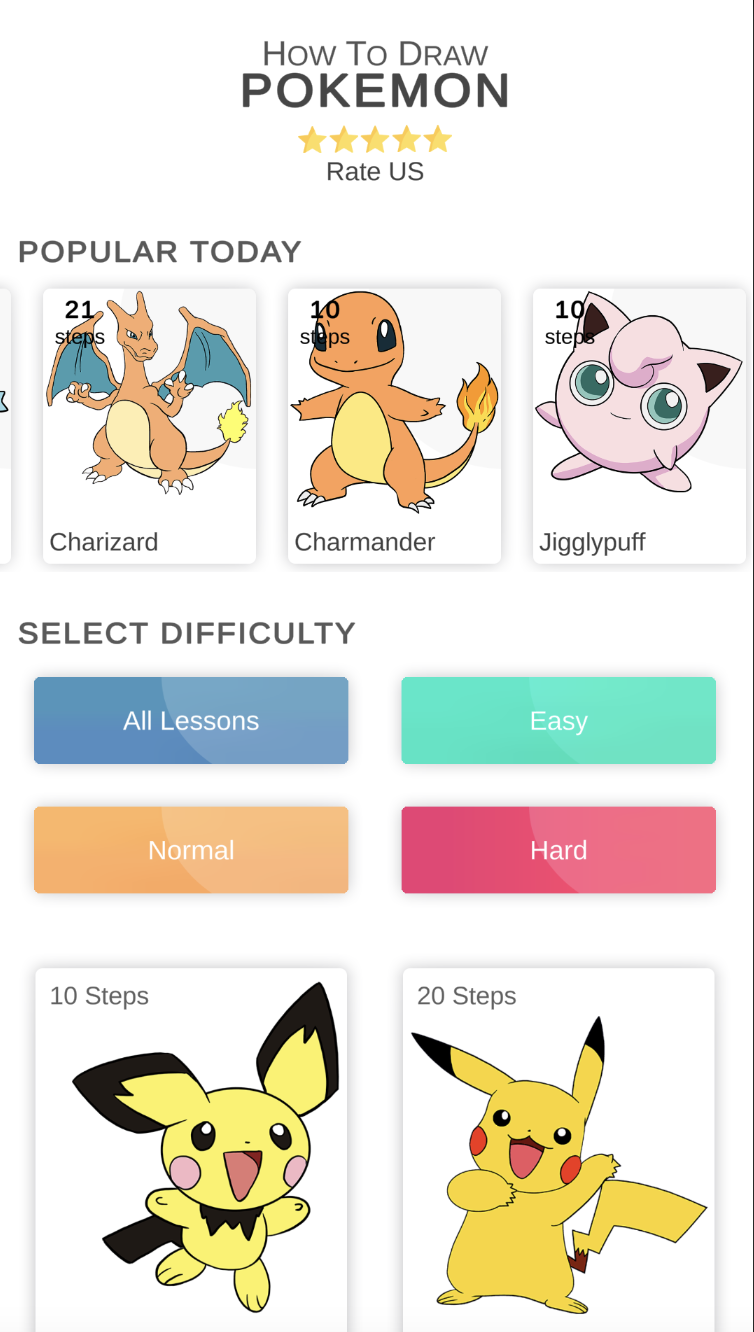Click the second rating star

[344, 140]
